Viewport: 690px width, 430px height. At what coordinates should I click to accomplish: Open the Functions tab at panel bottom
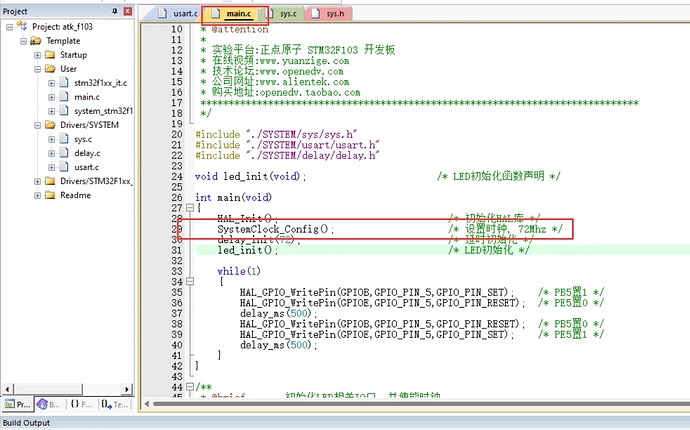point(81,405)
